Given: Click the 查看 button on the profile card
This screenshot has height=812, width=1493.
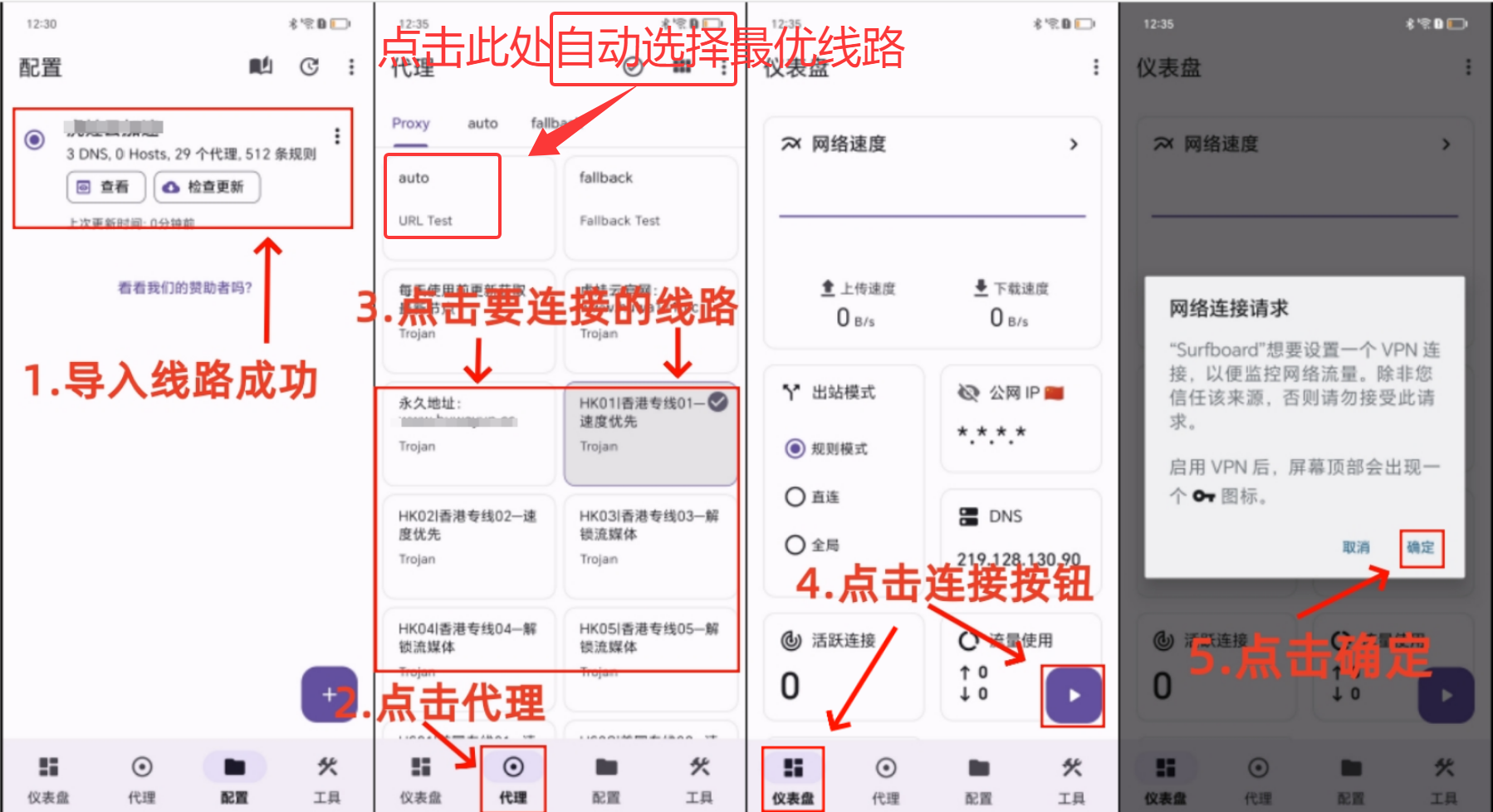Looking at the screenshot, I should (106, 187).
